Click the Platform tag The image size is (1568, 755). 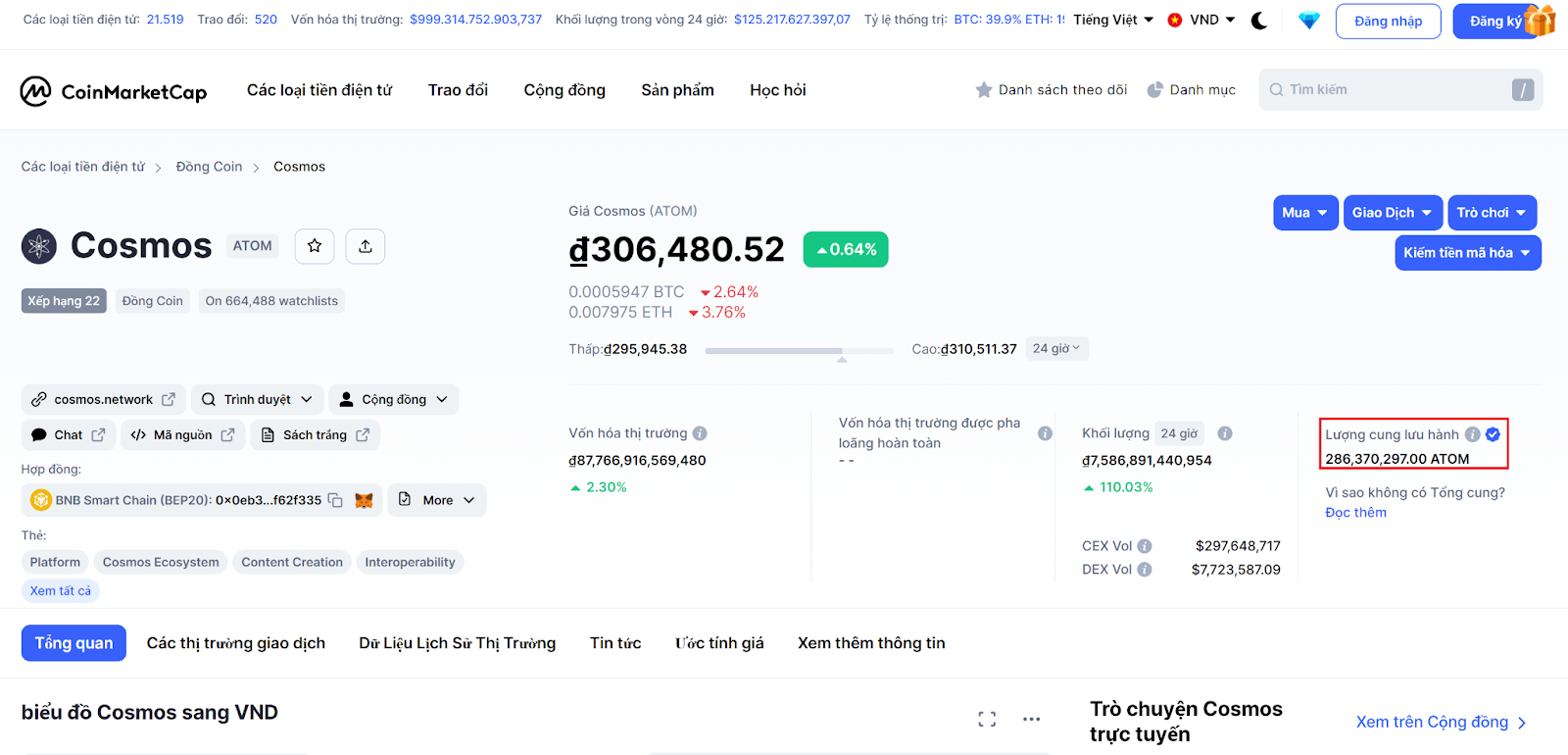point(55,563)
